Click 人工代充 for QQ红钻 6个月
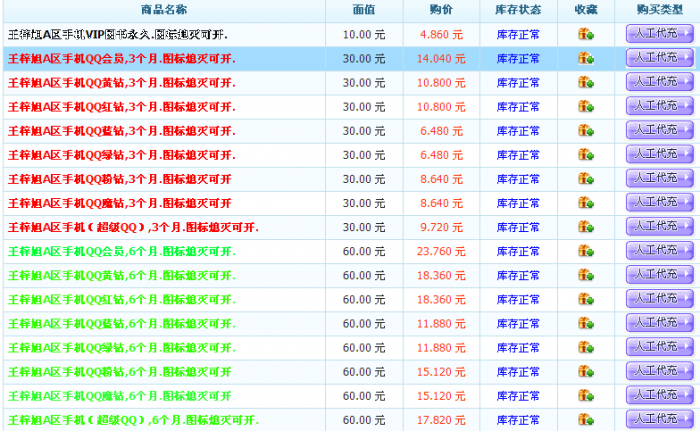Viewport: 700px width, 431px height. 660,299
